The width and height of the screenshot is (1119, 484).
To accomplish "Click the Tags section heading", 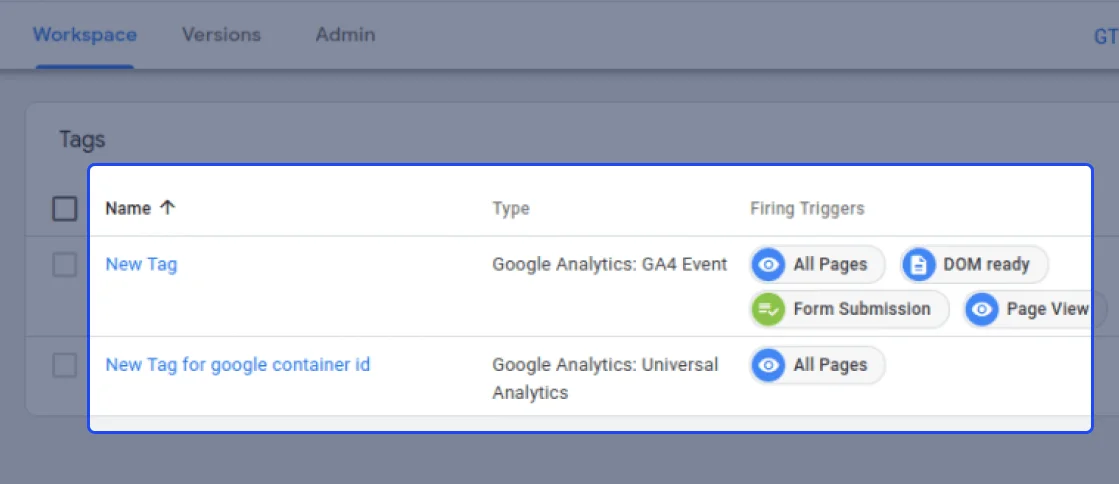I will click(x=82, y=140).
